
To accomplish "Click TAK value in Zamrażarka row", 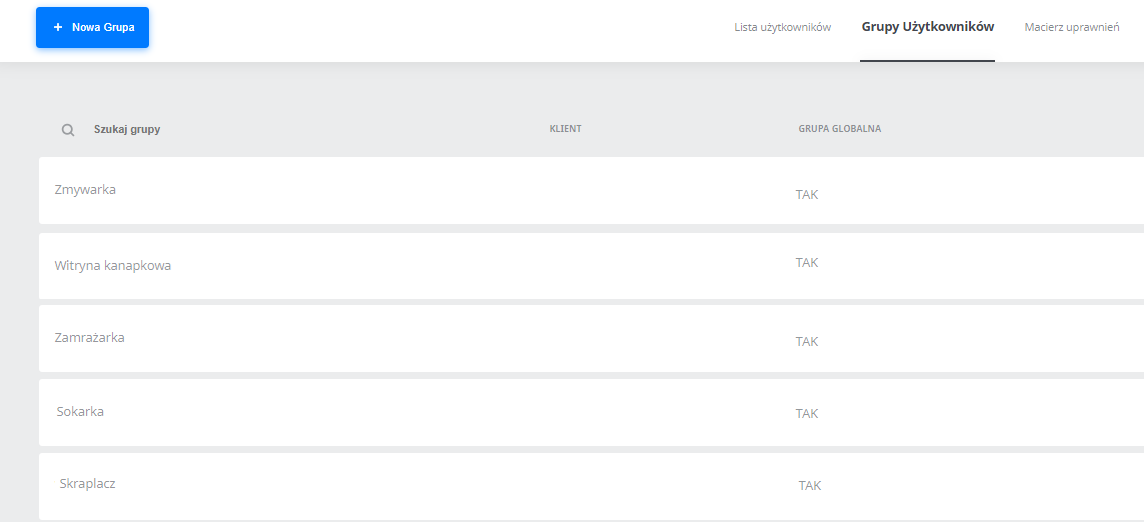I will click(807, 342).
